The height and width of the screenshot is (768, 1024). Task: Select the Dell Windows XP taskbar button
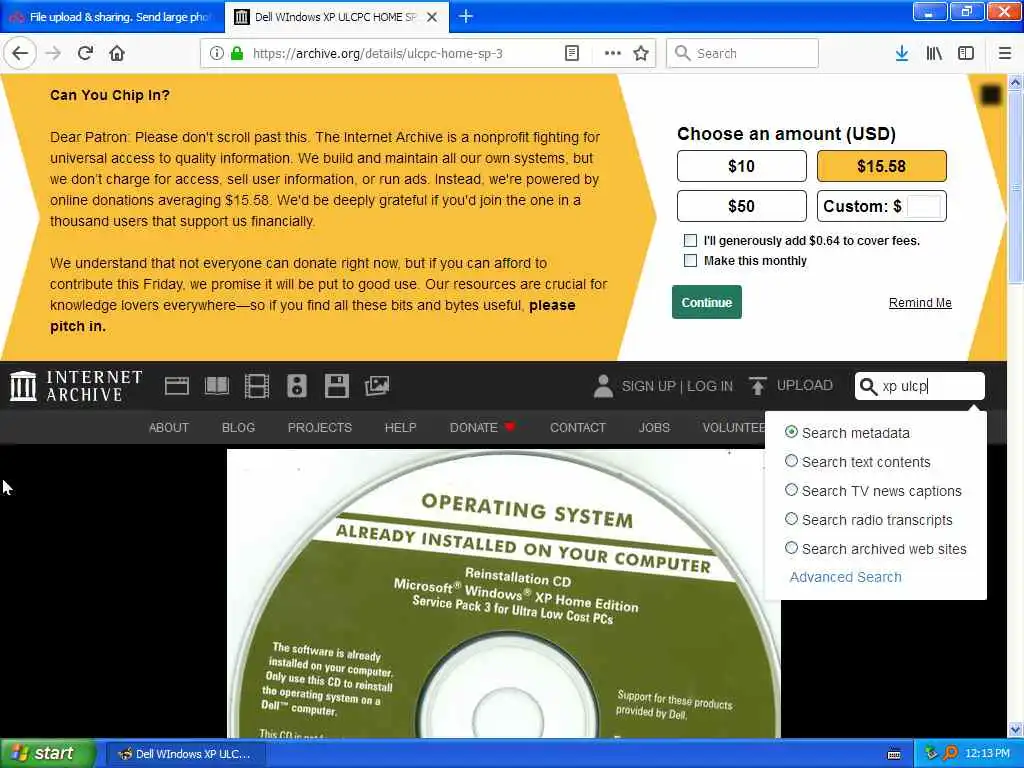[x=185, y=754]
